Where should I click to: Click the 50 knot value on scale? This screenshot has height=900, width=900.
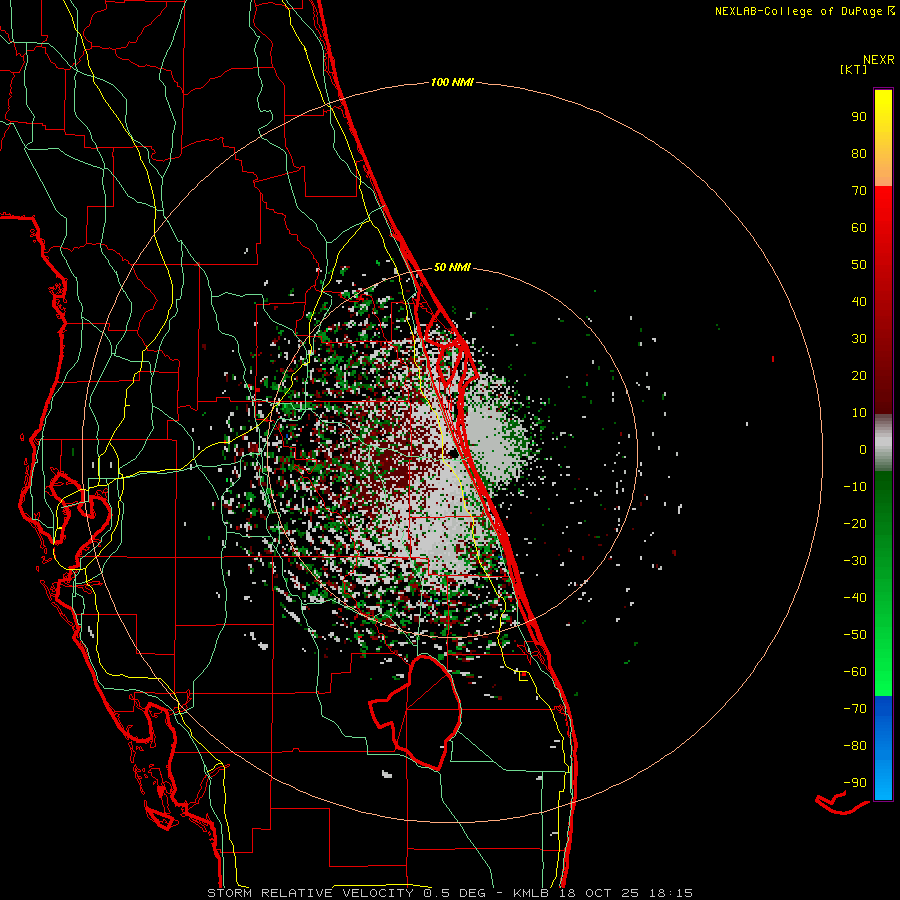tap(859, 265)
